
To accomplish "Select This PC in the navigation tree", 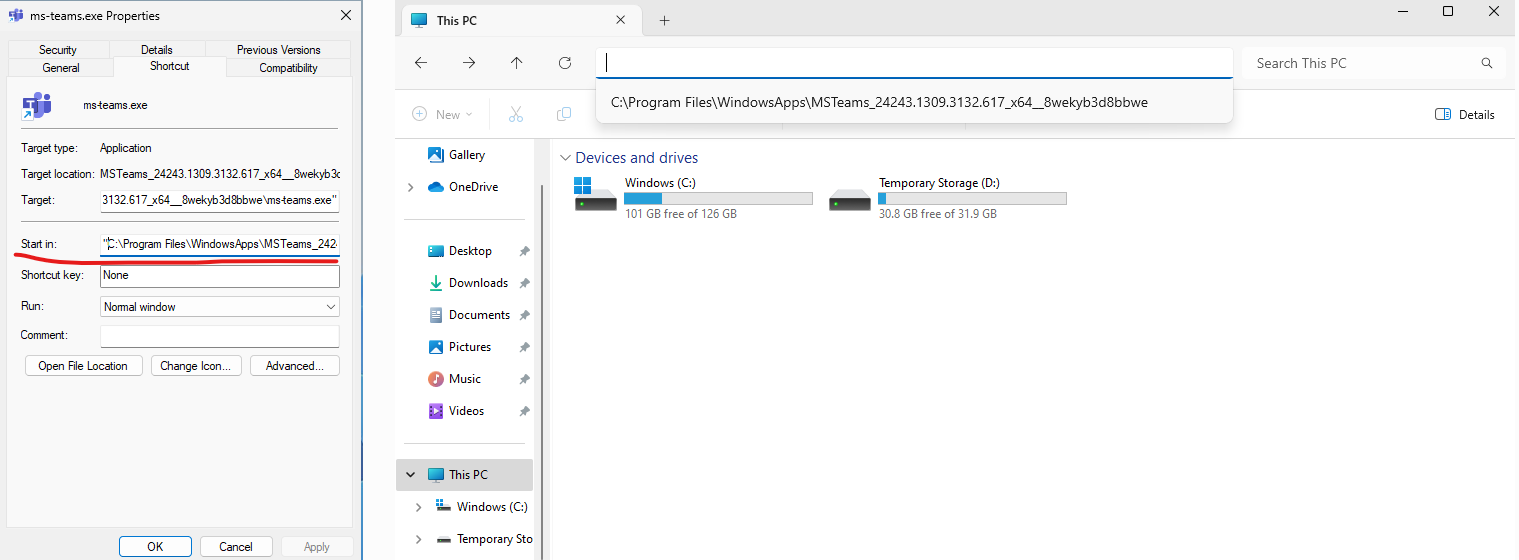I will coord(465,475).
